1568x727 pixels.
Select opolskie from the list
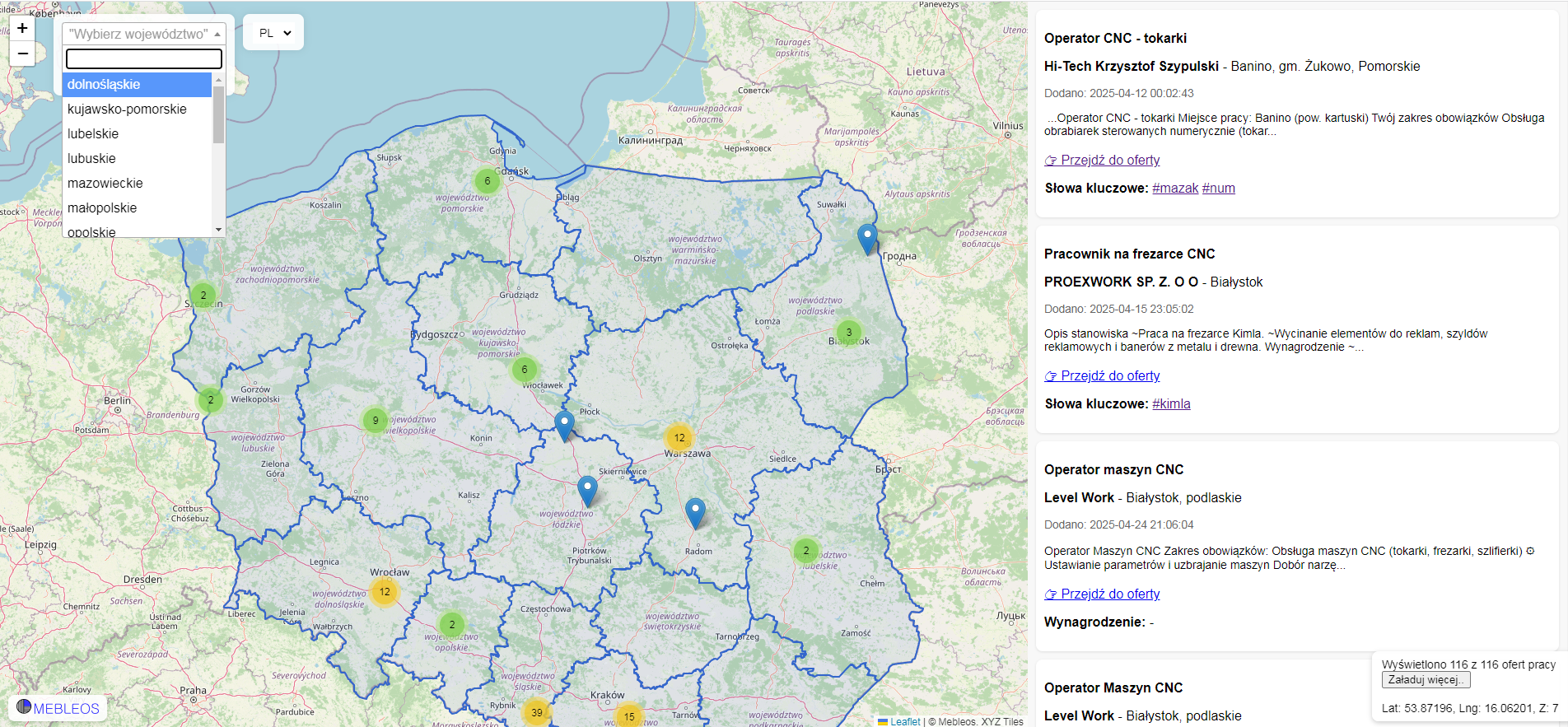tap(138, 230)
